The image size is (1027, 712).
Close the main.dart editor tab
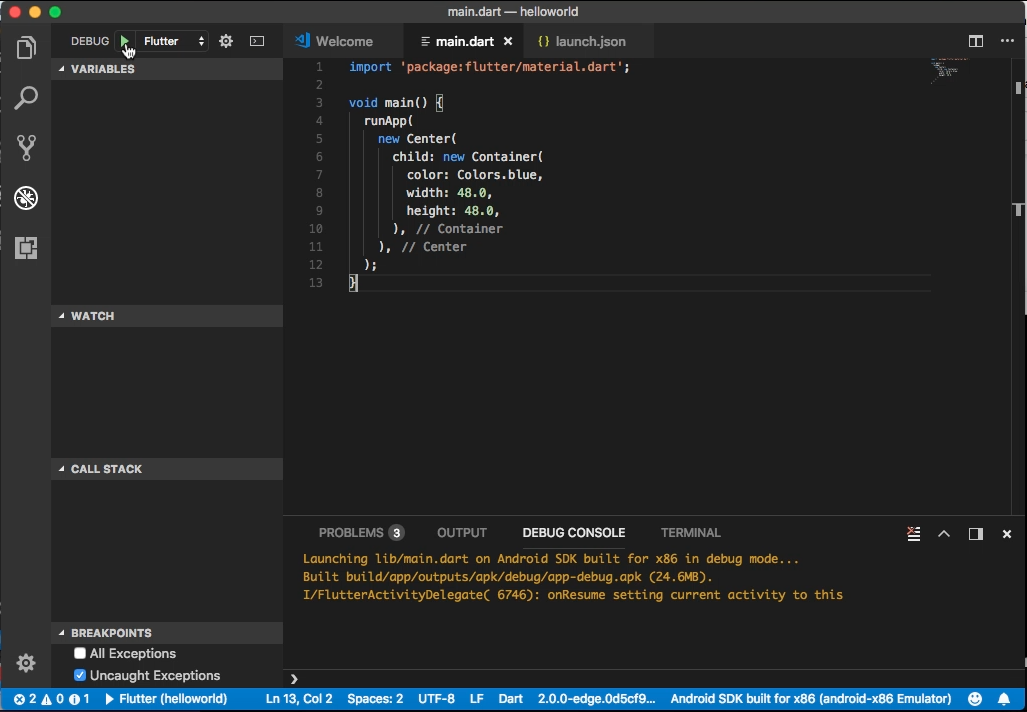pyautogui.click(x=508, y=41)
